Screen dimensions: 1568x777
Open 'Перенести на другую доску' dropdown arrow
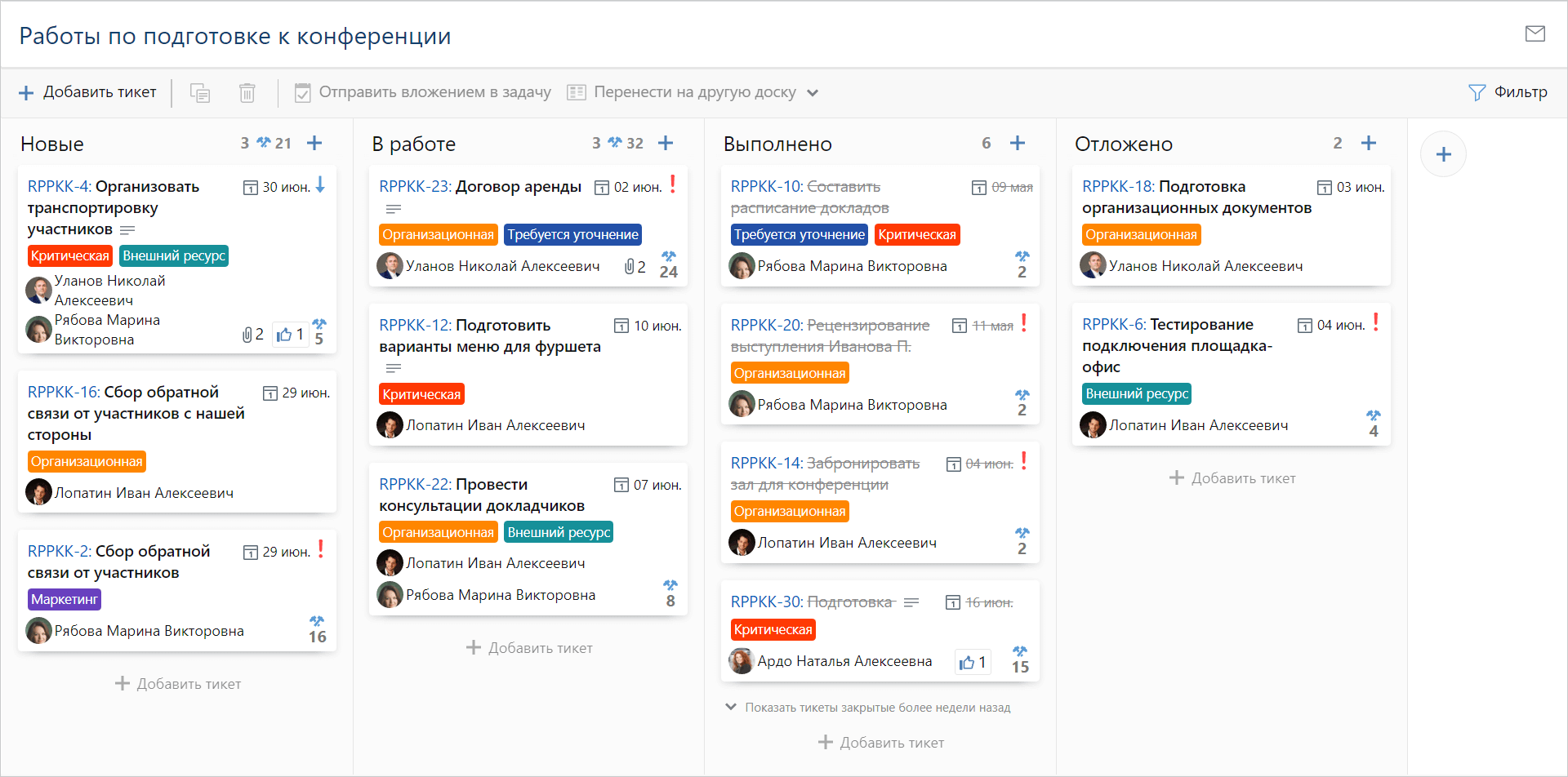pyautogui.click(x=813, y=93)
